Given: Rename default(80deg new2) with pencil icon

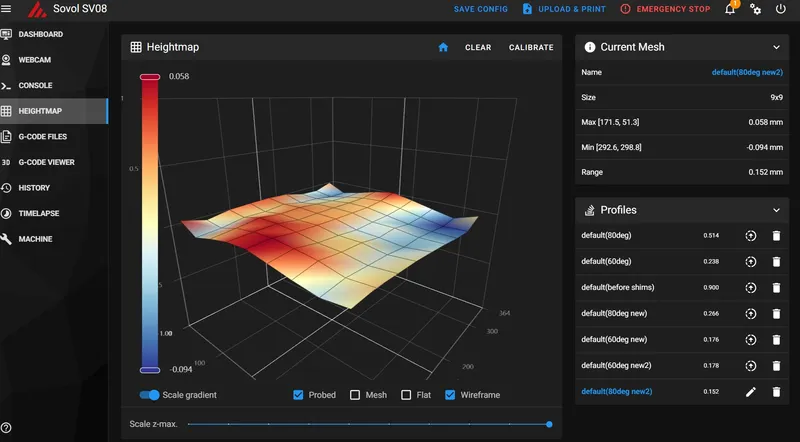Looking at the screenshot, I should point(751,391).
